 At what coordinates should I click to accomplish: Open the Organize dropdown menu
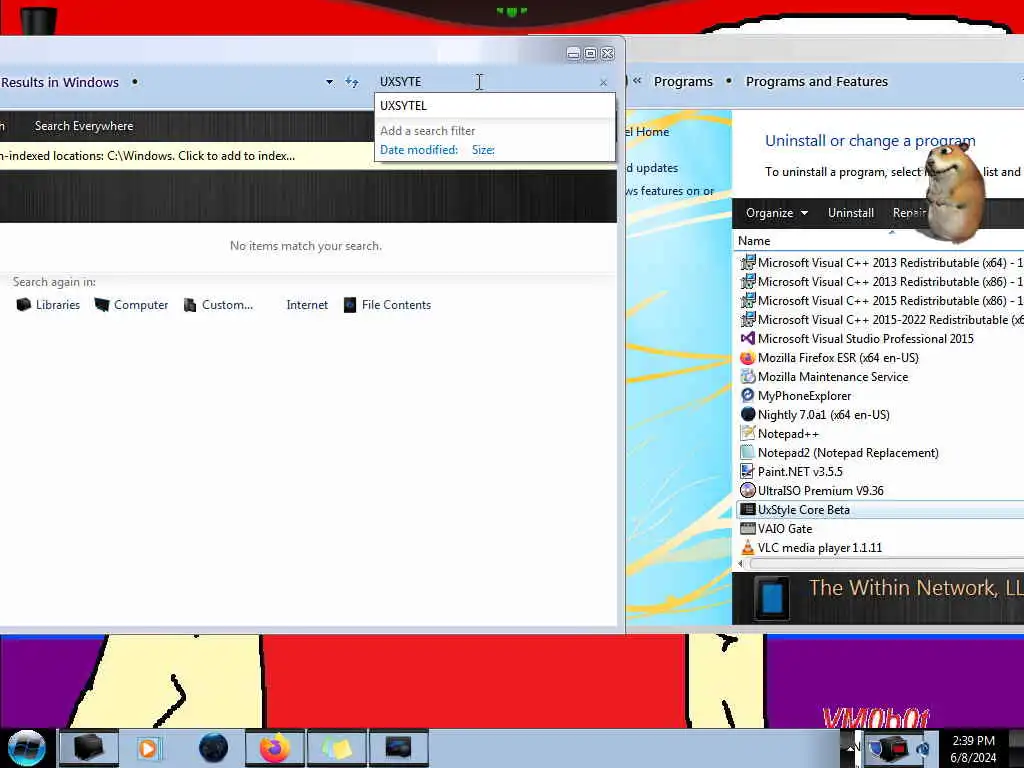(777, 213)
